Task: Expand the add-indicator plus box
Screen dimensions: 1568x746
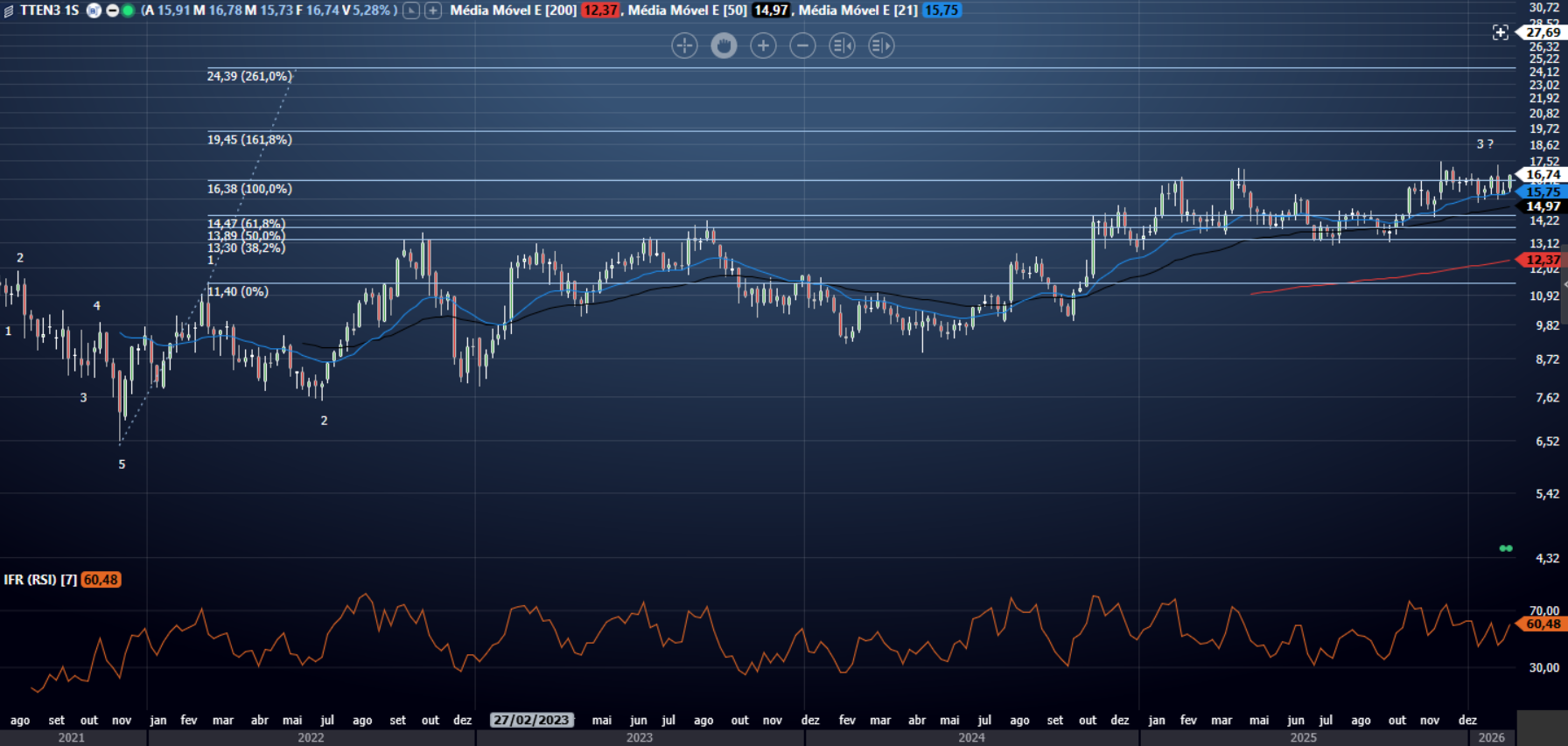Action: click(x=433, y=10)
